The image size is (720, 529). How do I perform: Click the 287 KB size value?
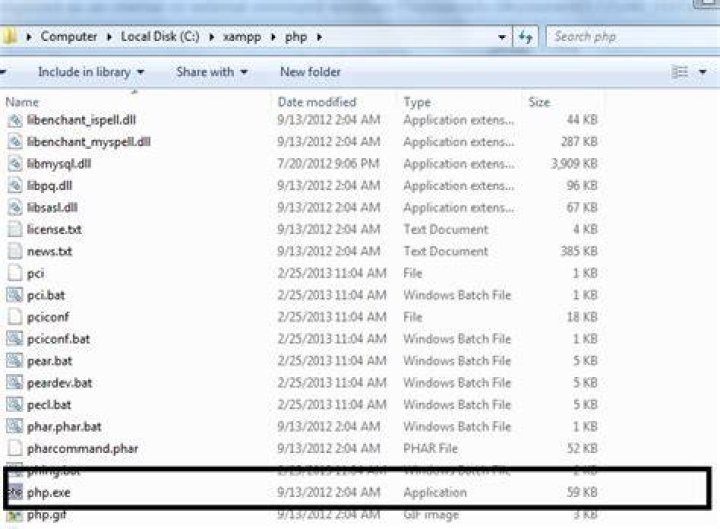coord(579,142)
